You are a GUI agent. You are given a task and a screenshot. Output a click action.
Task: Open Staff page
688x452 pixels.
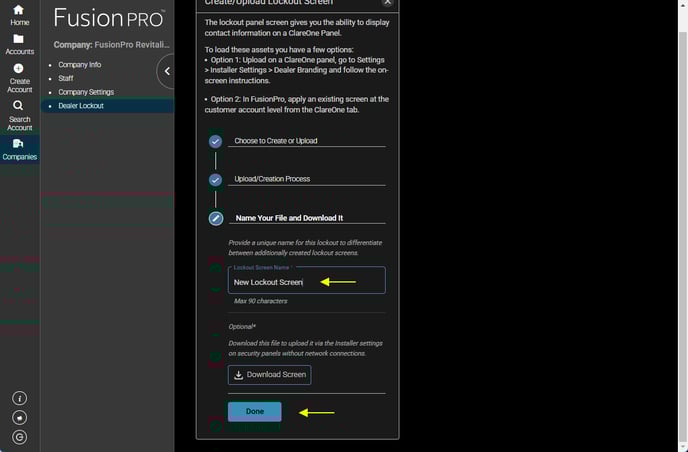click(66, 78)
